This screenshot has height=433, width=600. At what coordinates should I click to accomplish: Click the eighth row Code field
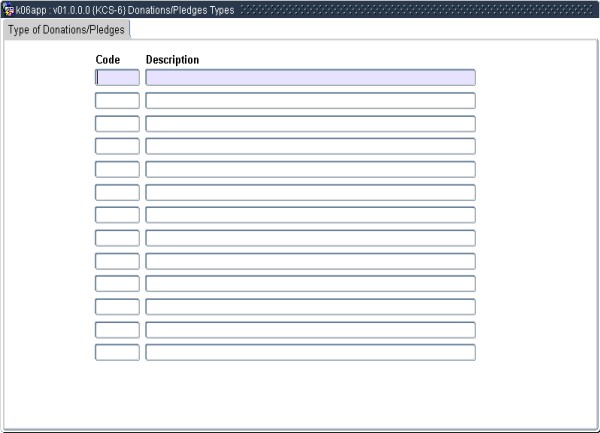tap(117, 238)
